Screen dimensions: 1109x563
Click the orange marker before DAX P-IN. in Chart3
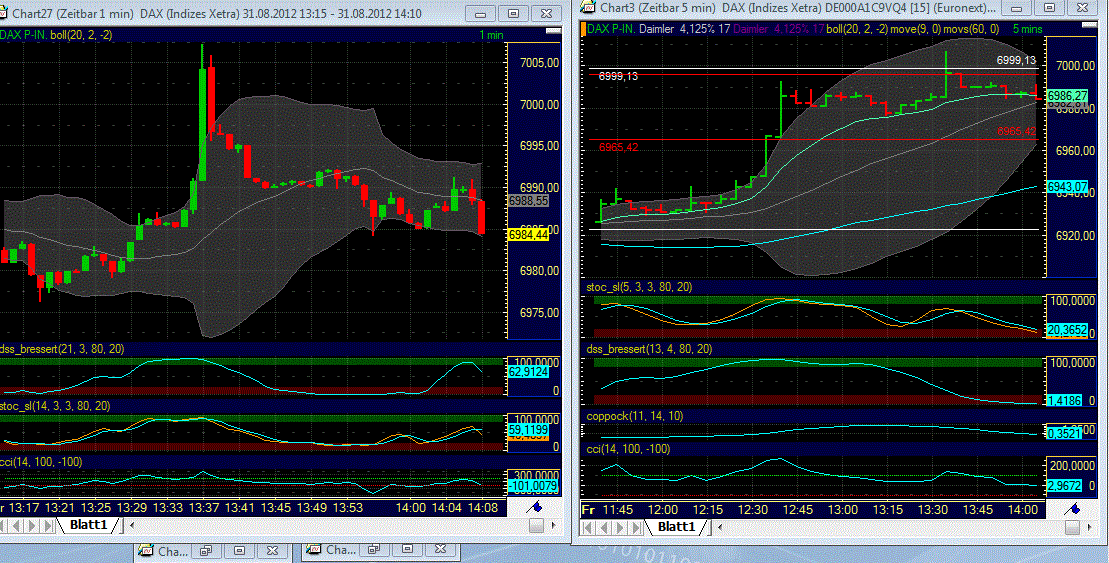tap(583, 29)
